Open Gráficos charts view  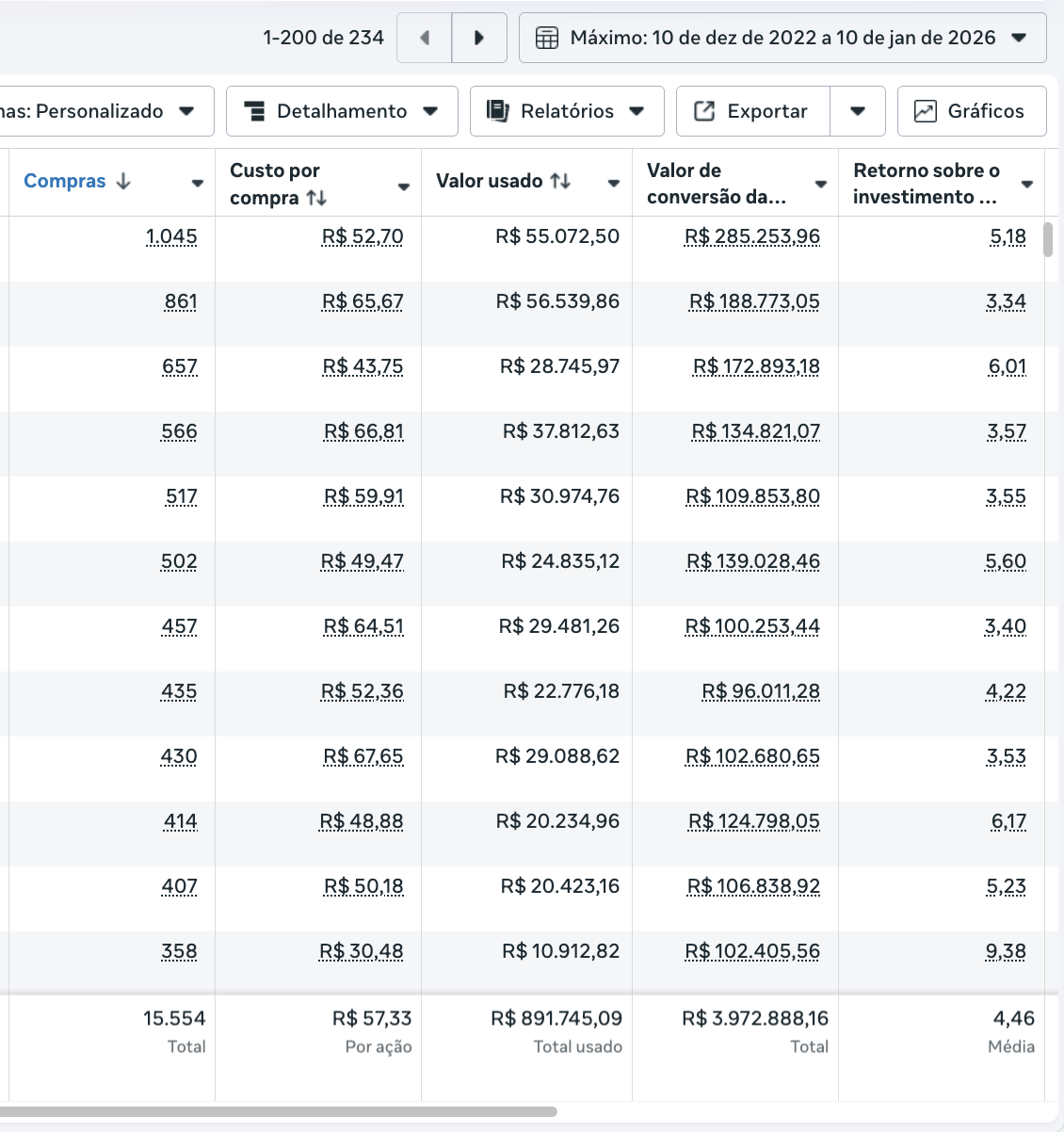[972, 111]
